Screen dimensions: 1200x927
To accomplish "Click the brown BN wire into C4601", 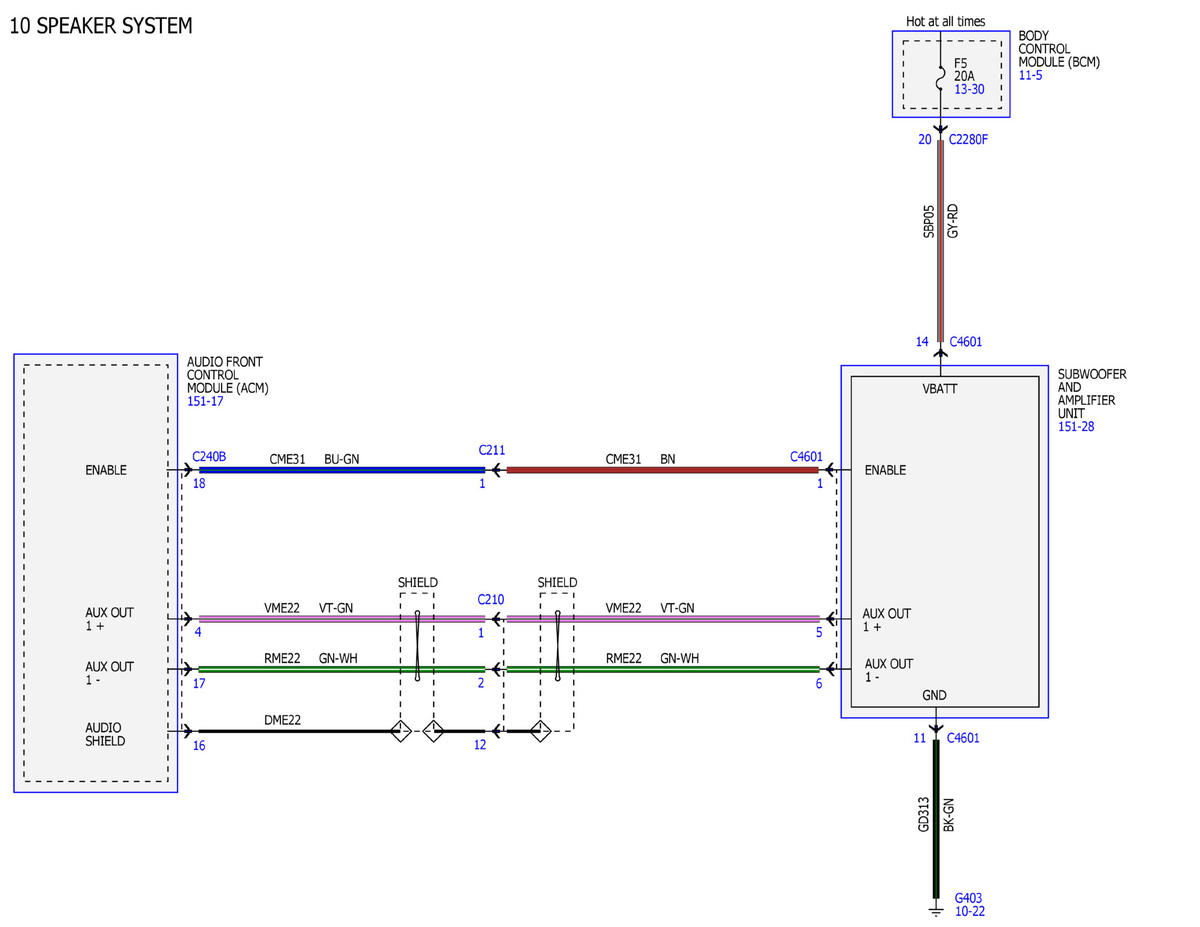I will point(662,470).
